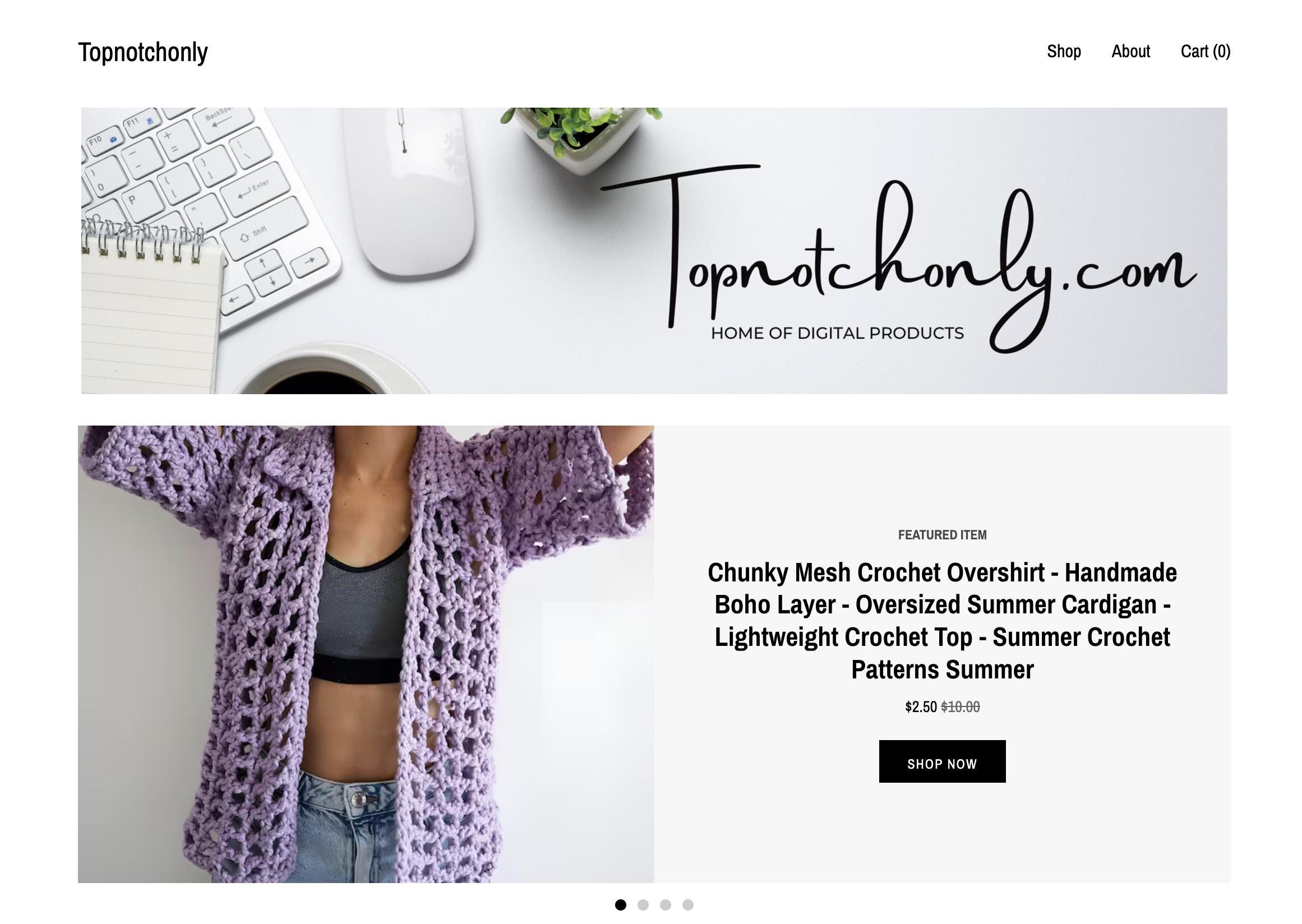Click the $2.50 sale price
Screen dimensions: 1302x924
point(921,706)
